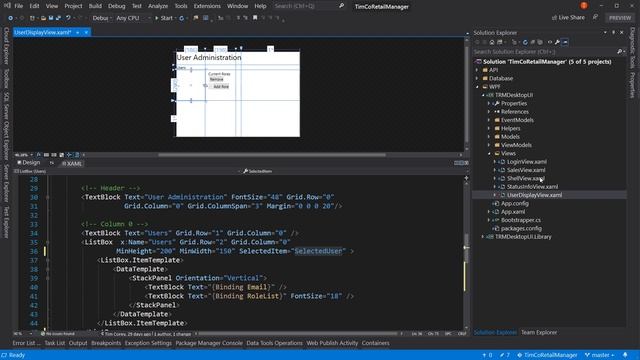Select packages.config in Solution Explorer

[x=521, y=229]
